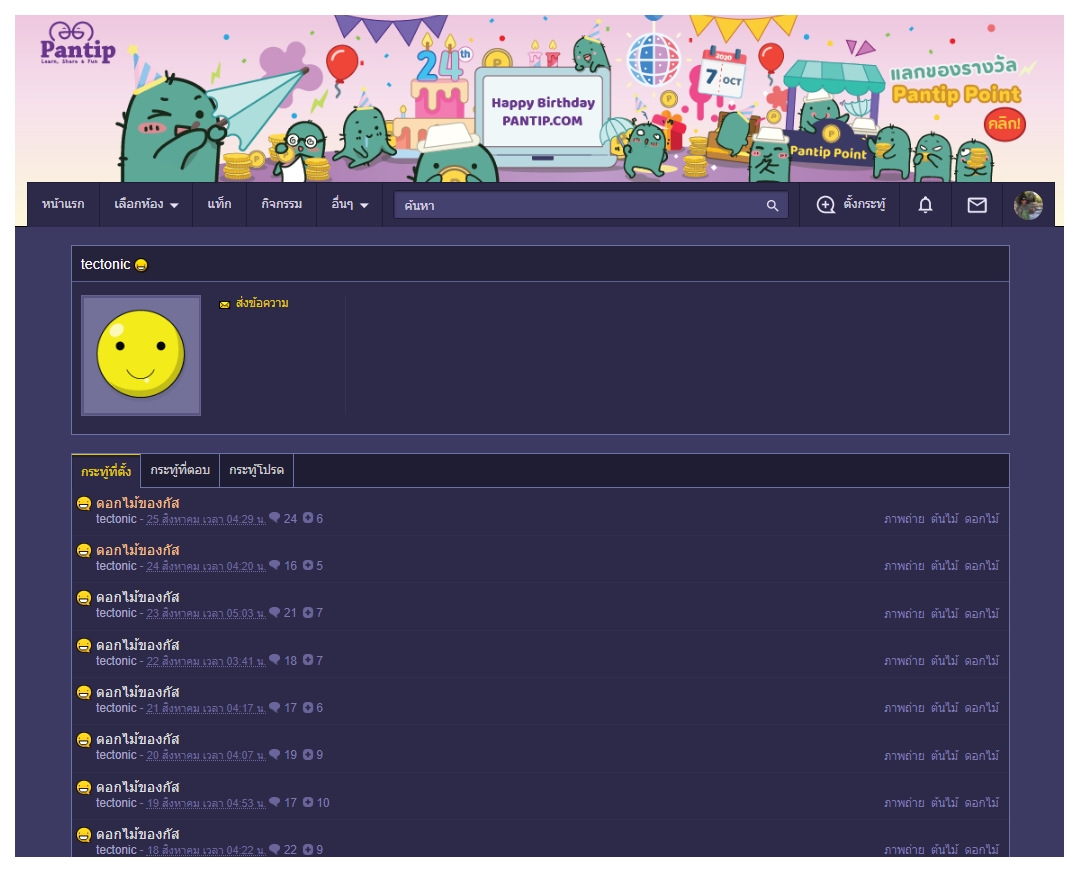Switch to กระทู้ที่ตั้ง tab

tap(106, 471)
